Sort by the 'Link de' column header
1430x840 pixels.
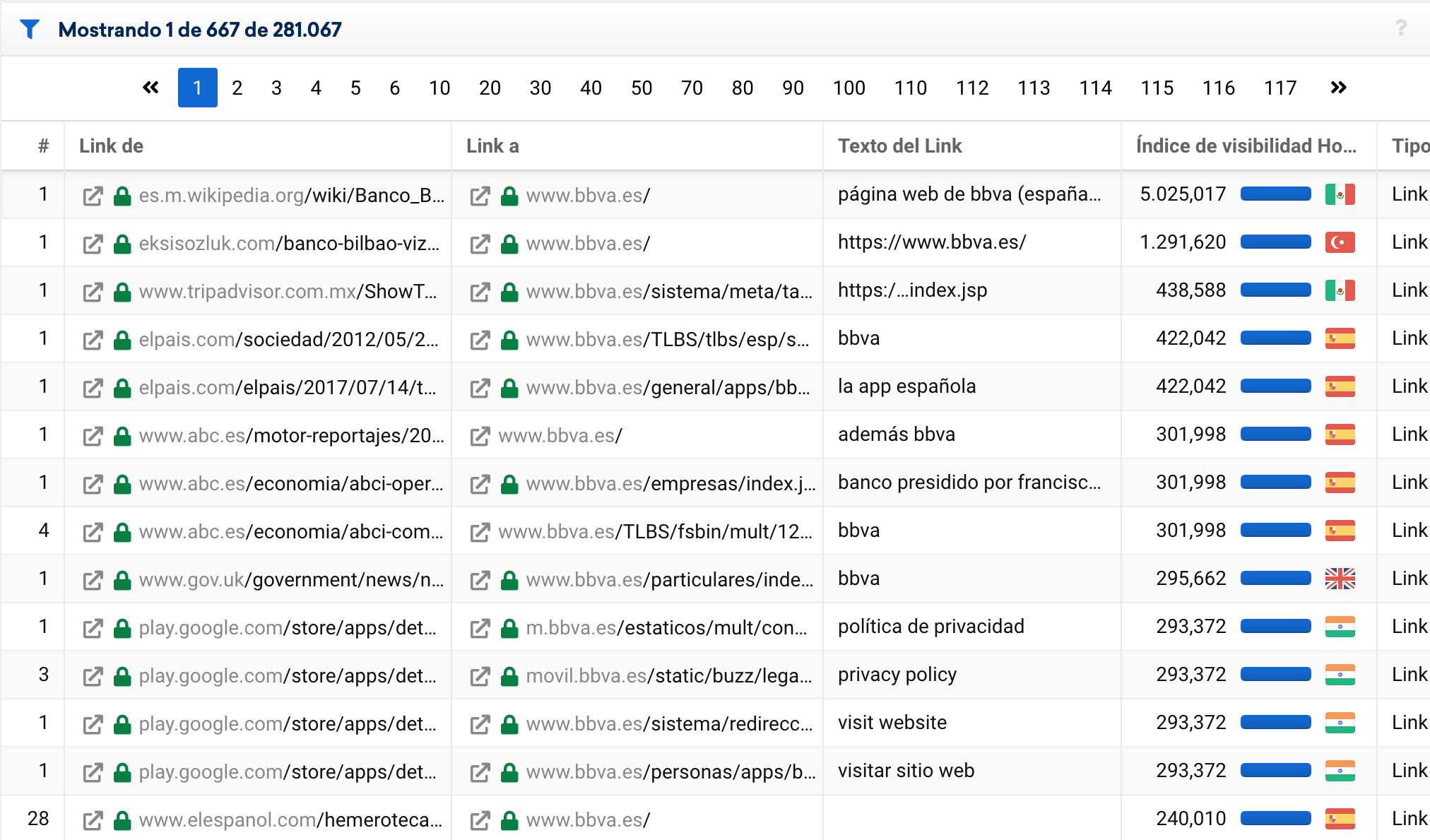pyautogui.click(x=111, y=146)
